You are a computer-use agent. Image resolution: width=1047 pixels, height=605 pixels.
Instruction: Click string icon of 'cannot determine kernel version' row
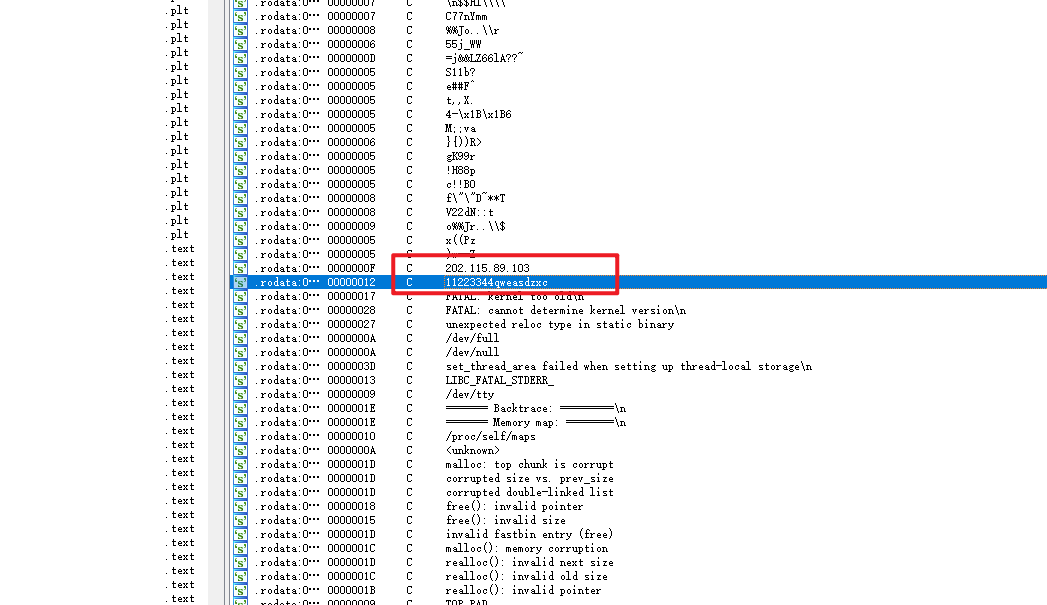[x=240, y=311]
